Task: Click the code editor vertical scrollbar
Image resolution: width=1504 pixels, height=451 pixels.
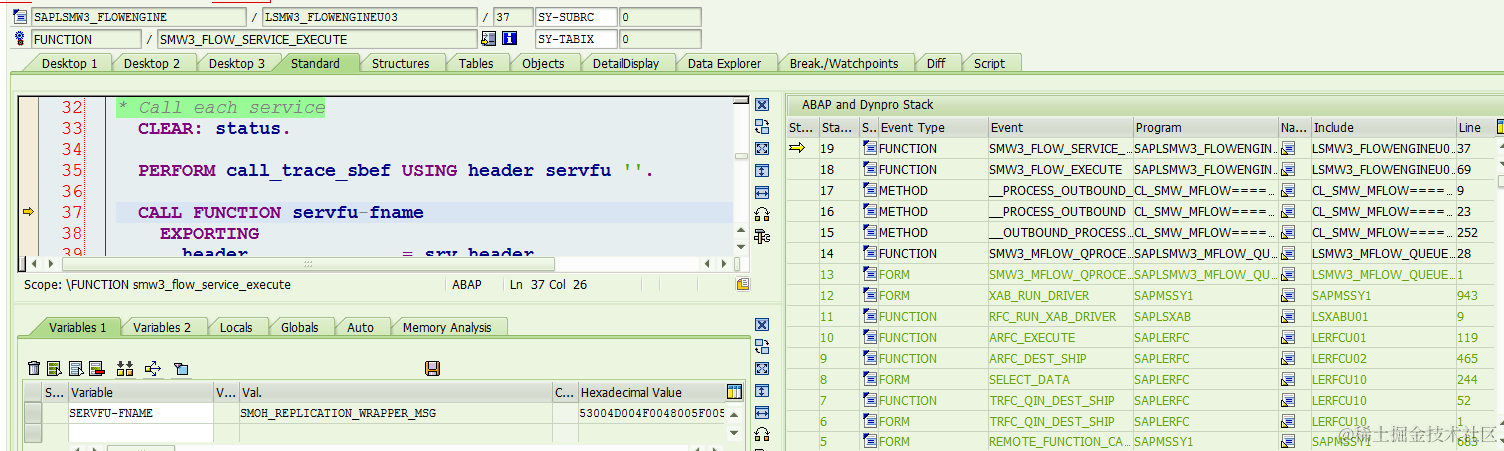Action: point(741,155)
